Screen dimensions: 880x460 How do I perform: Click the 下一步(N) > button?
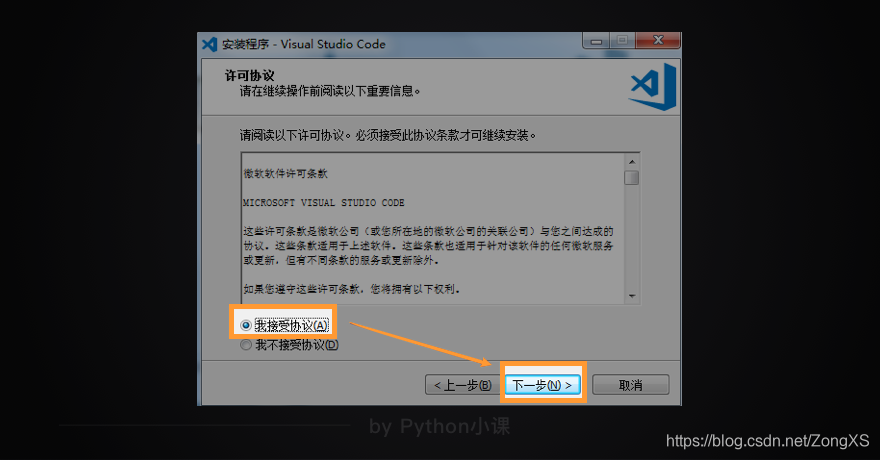pos(543,385)
